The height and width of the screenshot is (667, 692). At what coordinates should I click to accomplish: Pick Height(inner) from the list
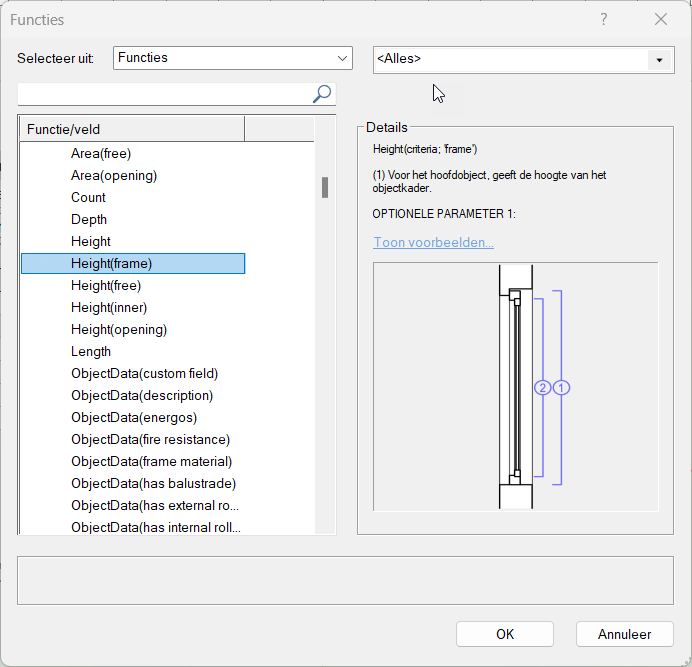coord(109,307)
